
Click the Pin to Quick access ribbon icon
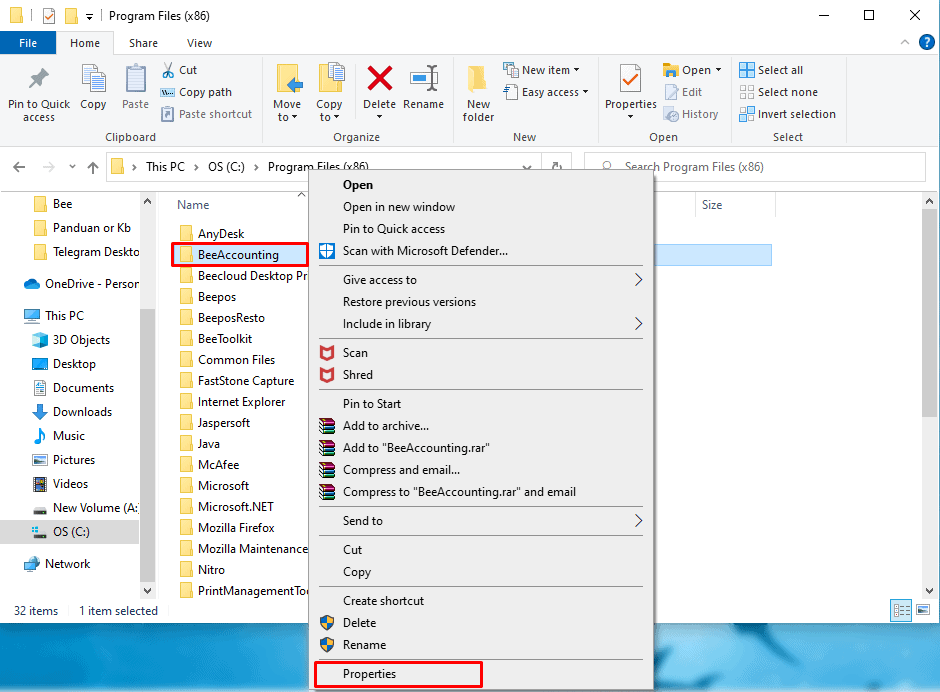pyautogui.click(x=39, y=79)
